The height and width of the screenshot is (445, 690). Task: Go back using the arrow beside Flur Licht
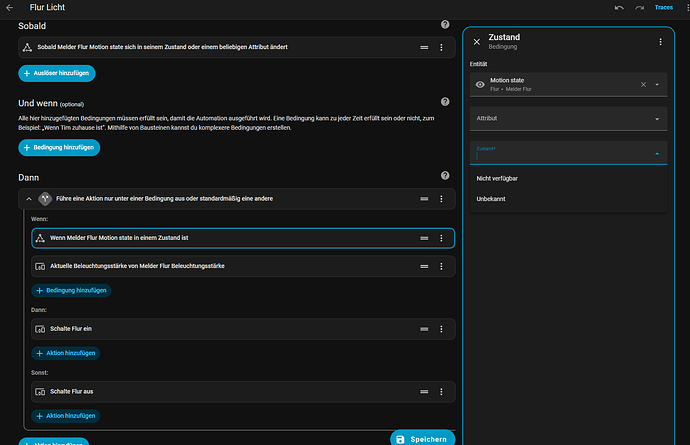coord(9,7)
